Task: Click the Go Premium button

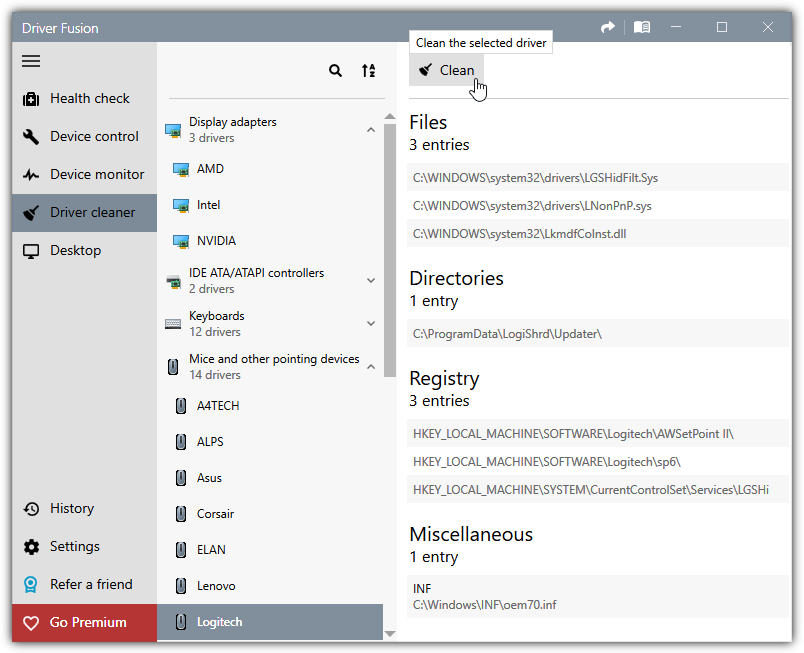Action: pyautogui.click(x=85, y=623)
